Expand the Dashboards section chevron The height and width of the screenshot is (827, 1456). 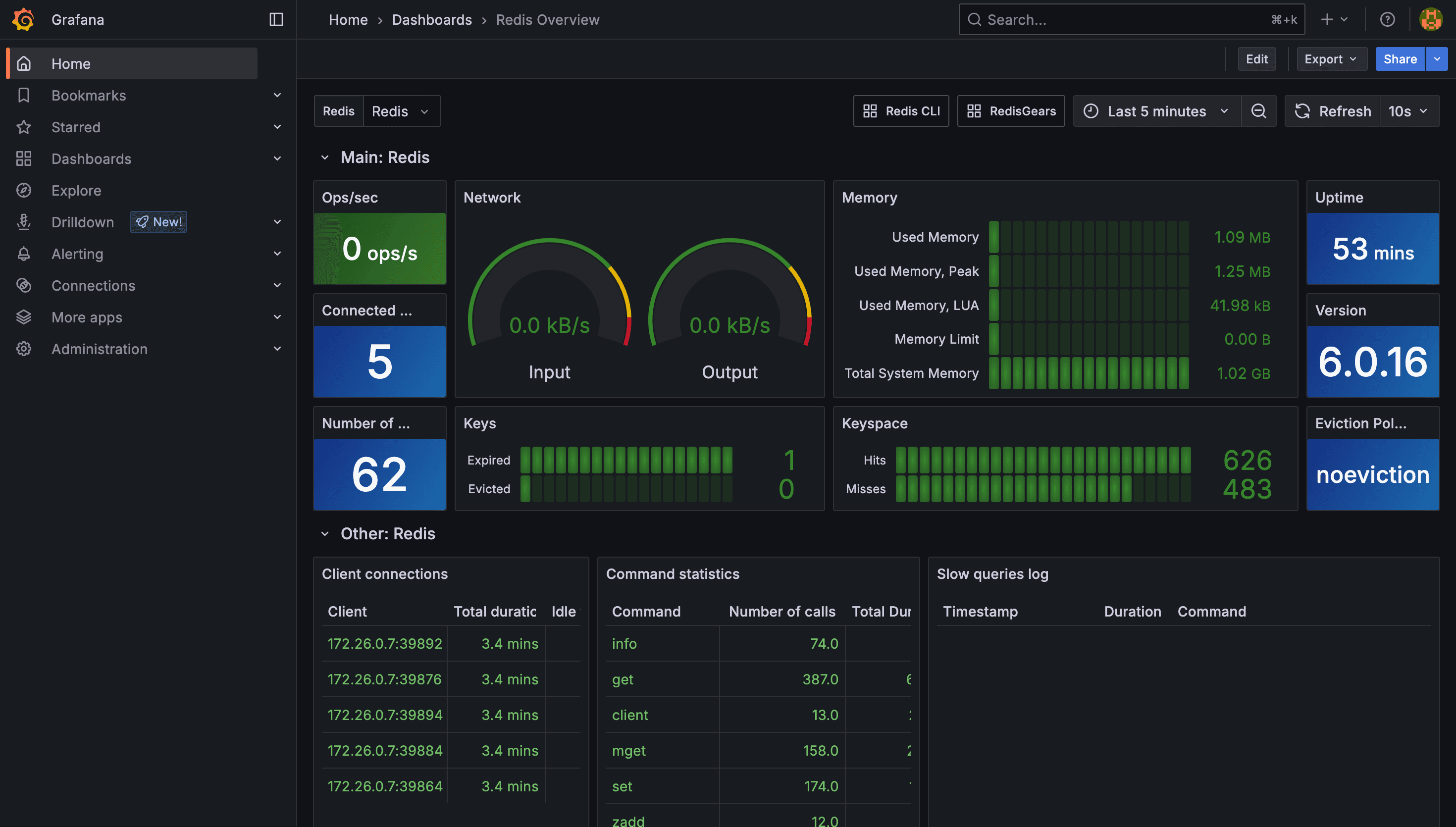(x=278, y=159)
